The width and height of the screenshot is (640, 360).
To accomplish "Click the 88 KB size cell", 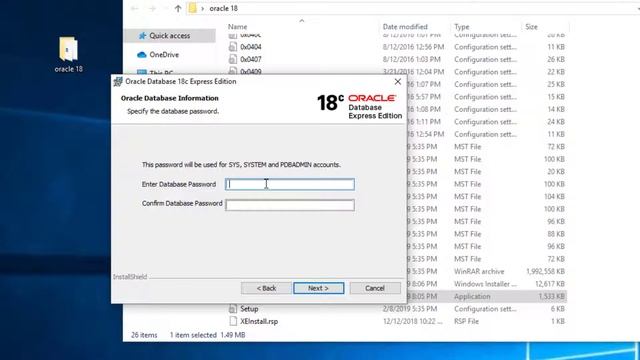I will [x=556, y=234].
